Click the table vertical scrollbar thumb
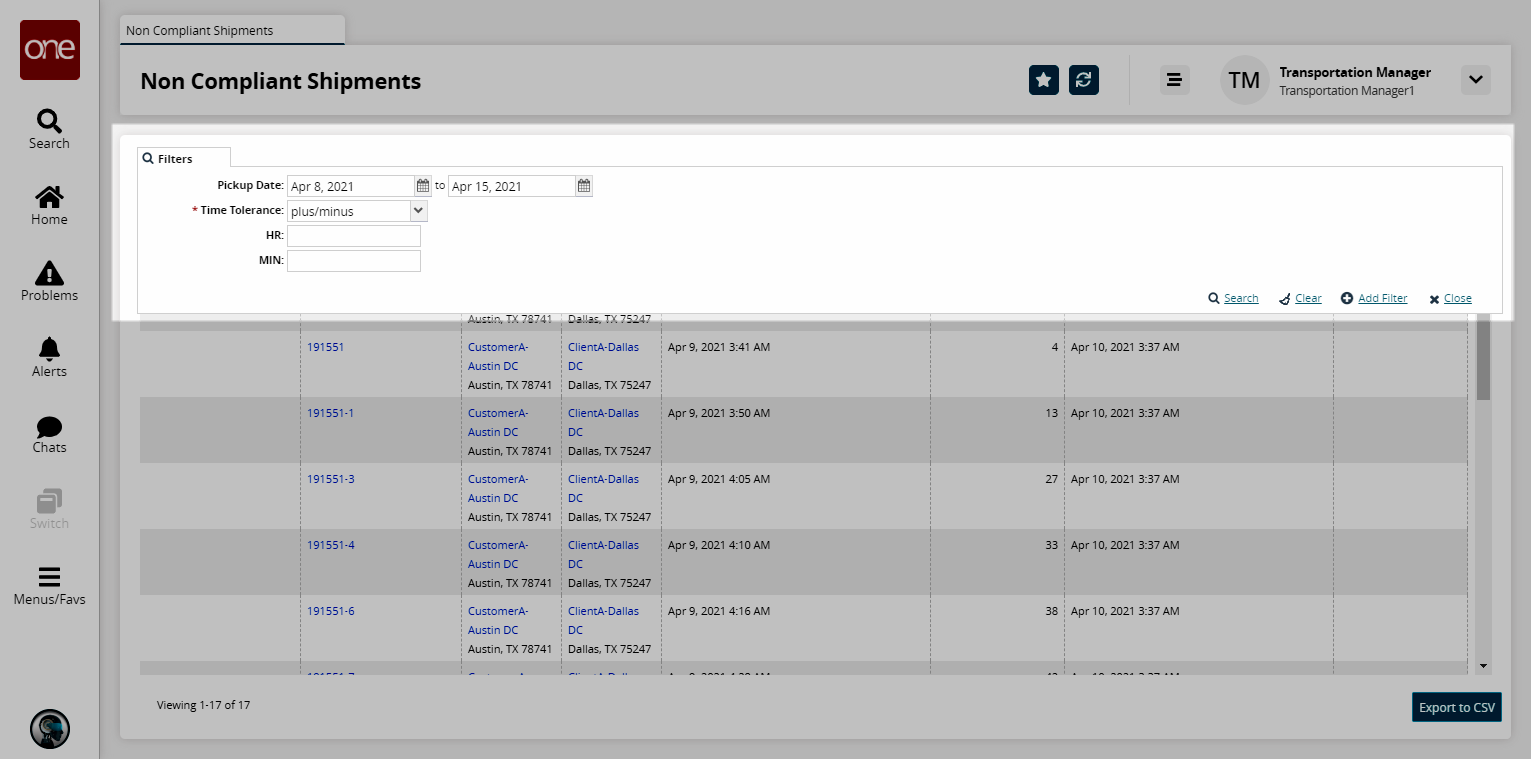 click(x=1484, y=356)
